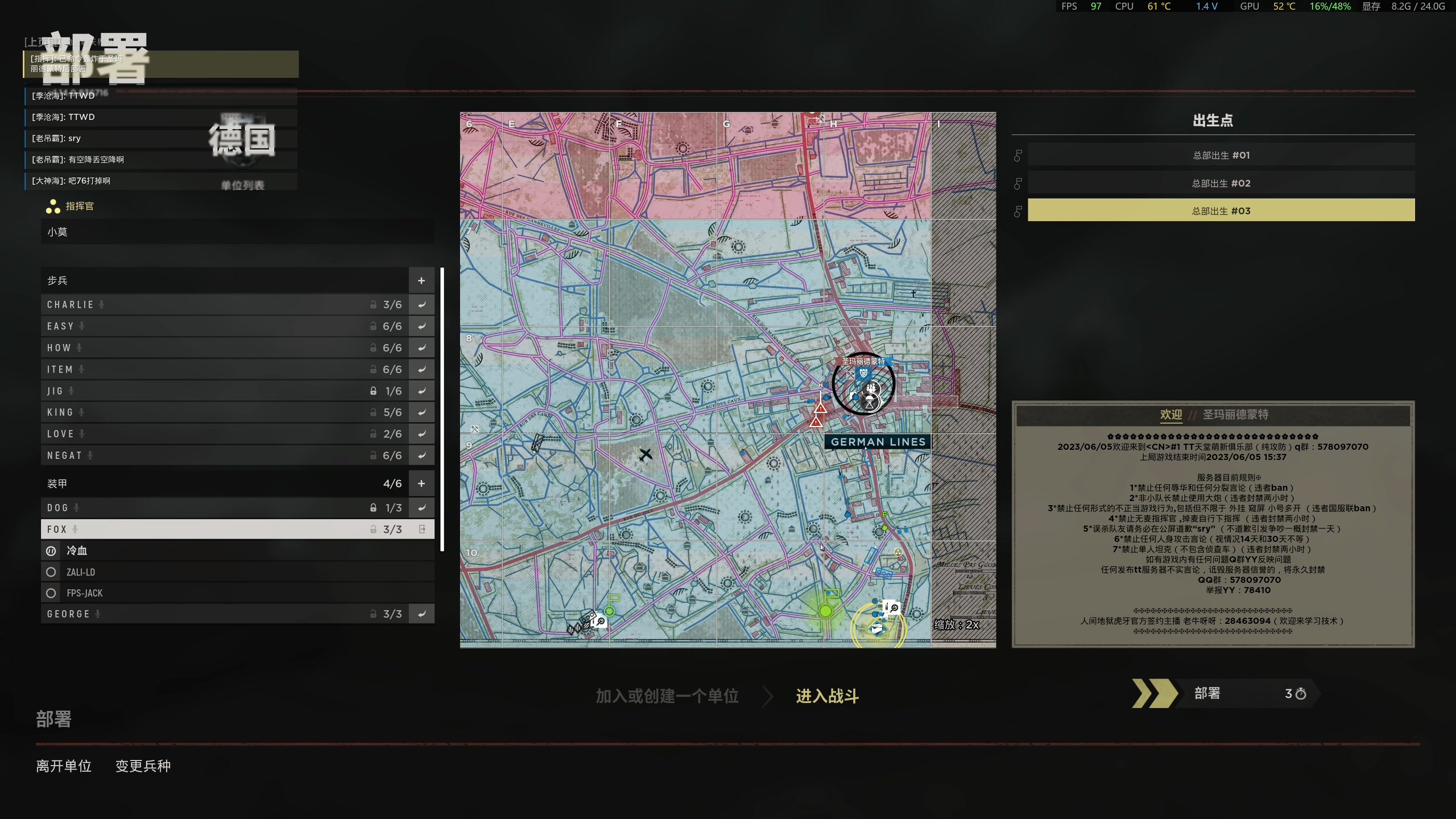Click 离开单位 to leave unit
Screen dimensions: 1456x819
[x=64, y=766]
